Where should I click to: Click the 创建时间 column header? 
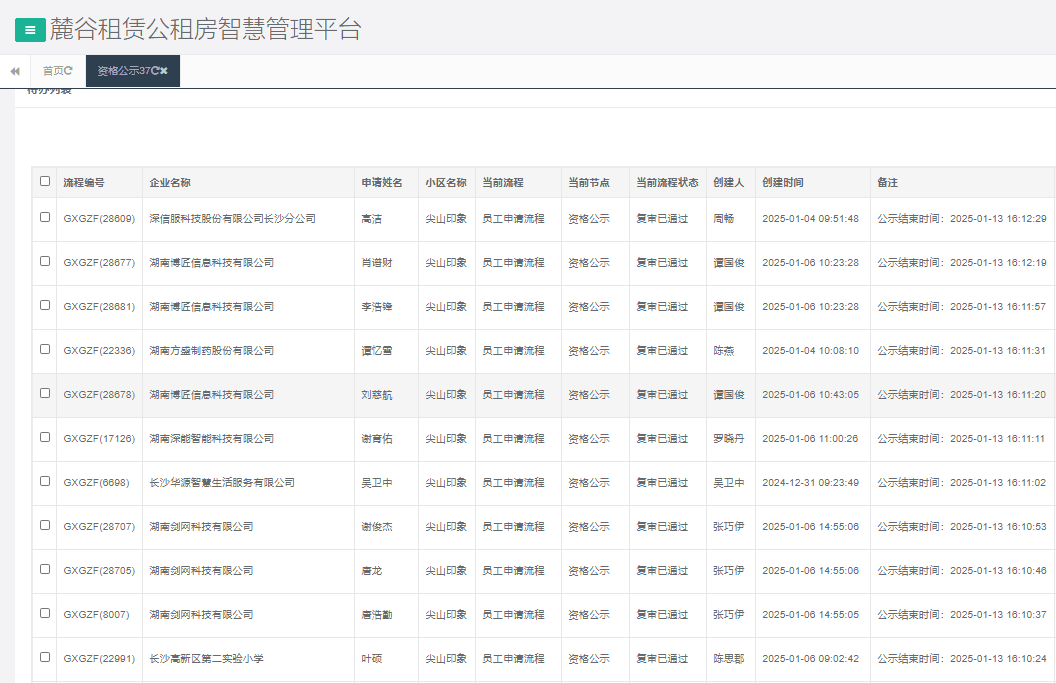point(782,183)
